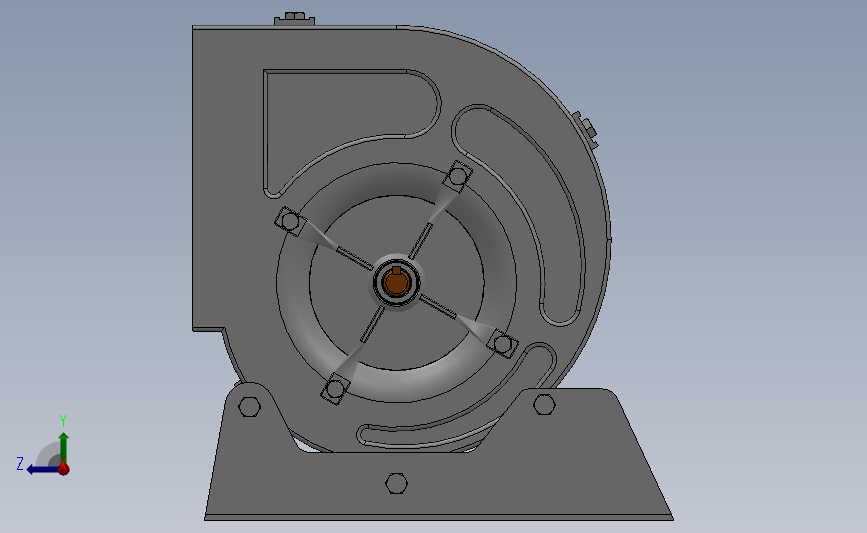Click the blue Z axis arrow
Screen dimensions: 867x533
[43, 469]
